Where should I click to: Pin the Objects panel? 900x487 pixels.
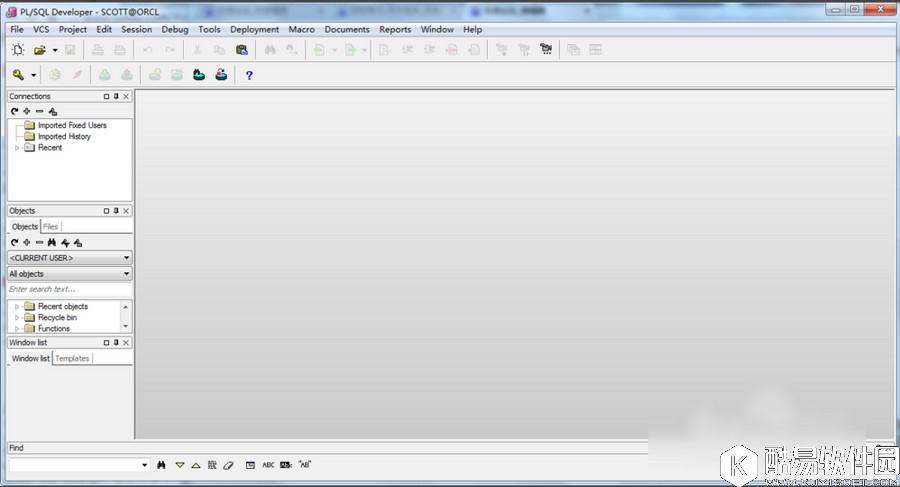click(116, 211)
